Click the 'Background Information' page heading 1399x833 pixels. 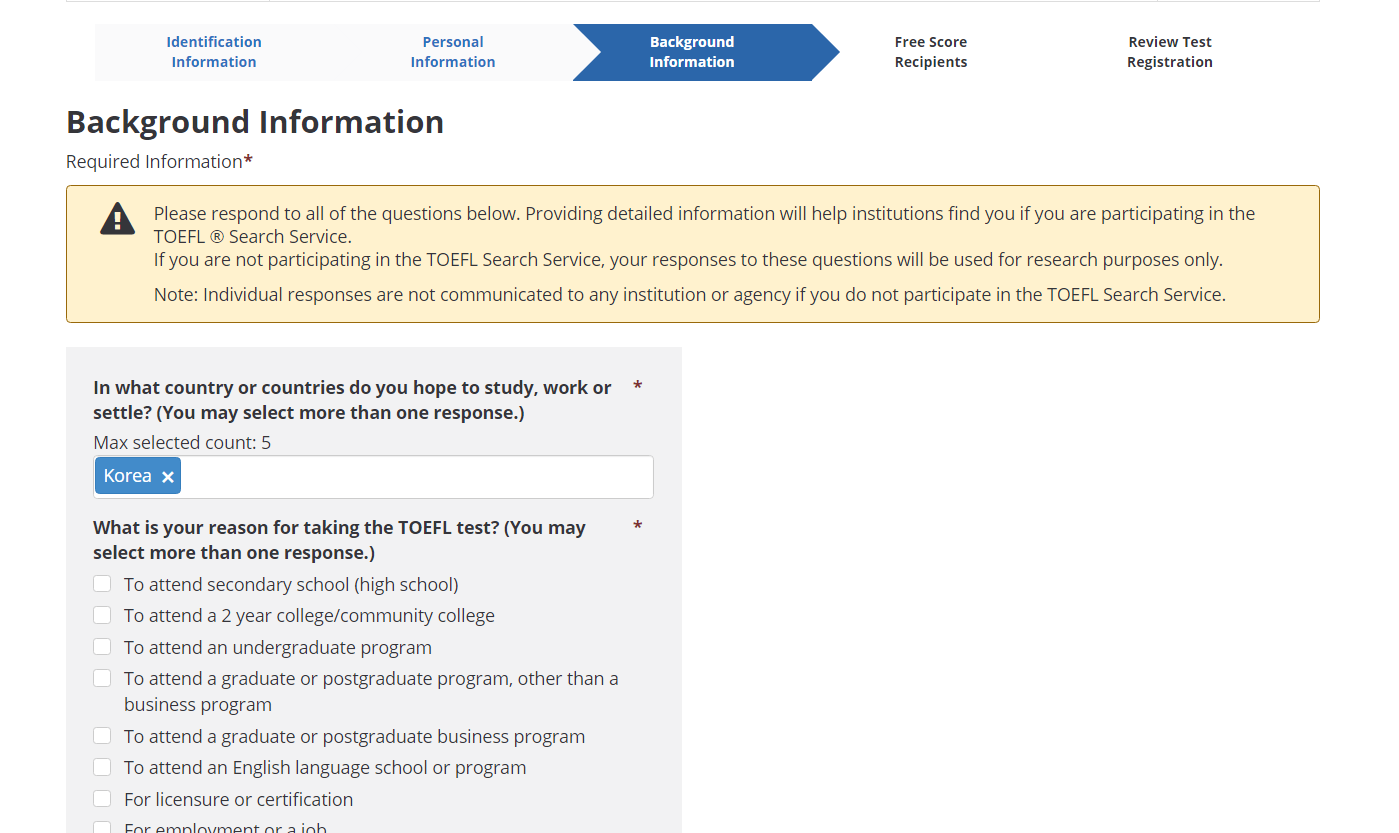click(x=255, y=122)
